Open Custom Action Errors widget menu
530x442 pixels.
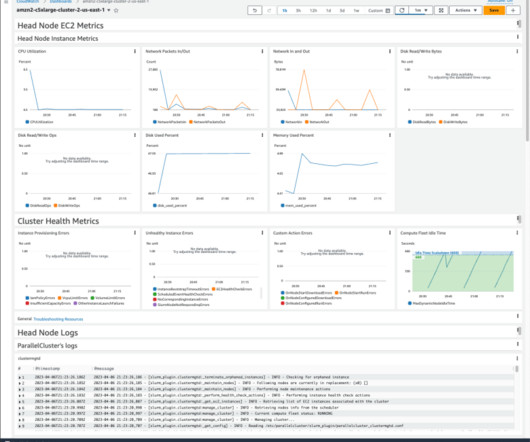pos(390,233)
